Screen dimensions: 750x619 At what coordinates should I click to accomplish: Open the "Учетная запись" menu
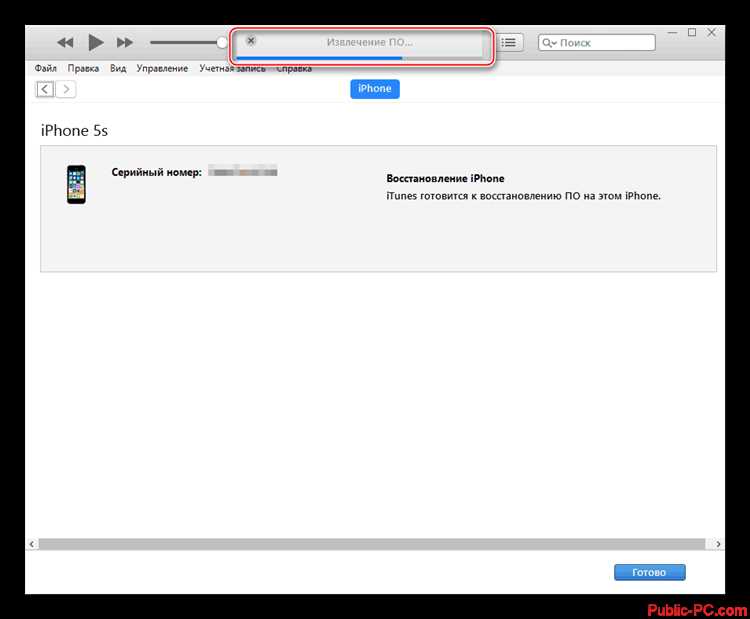232,68
